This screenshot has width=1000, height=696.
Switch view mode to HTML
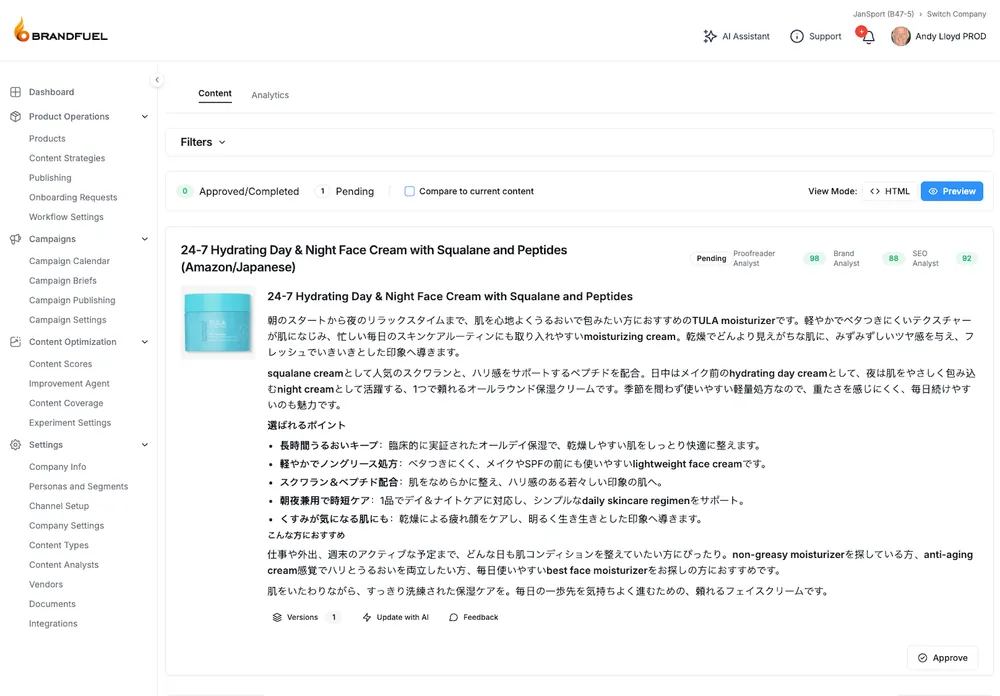(x=890, y=191)
